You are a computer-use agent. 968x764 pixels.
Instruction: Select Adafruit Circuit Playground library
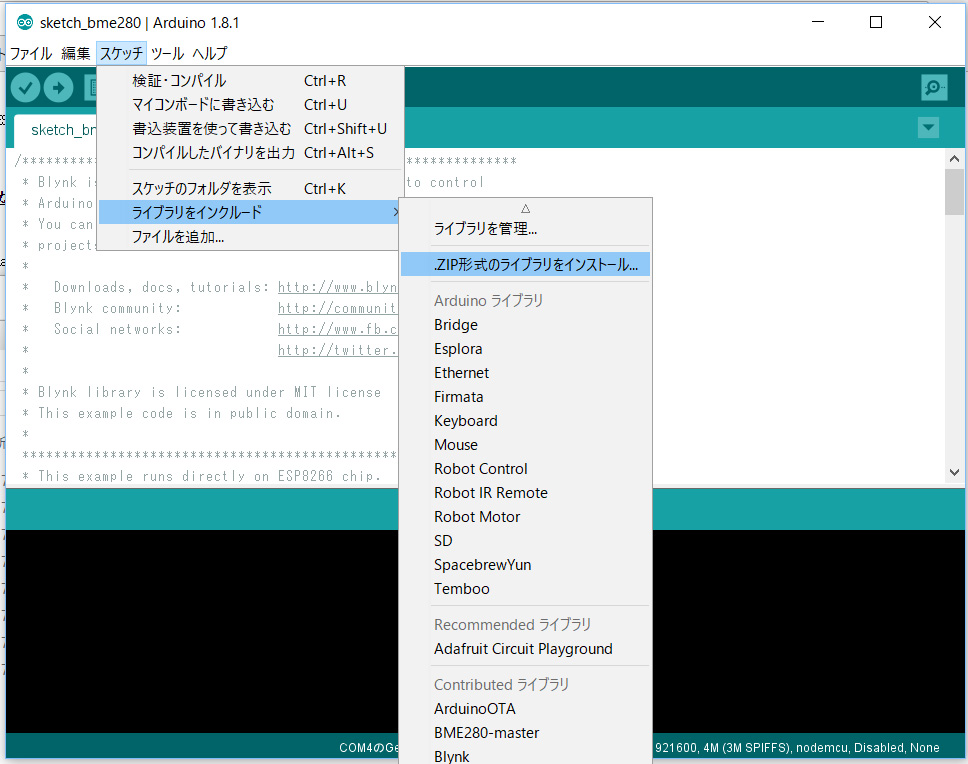tap(523, 649)
